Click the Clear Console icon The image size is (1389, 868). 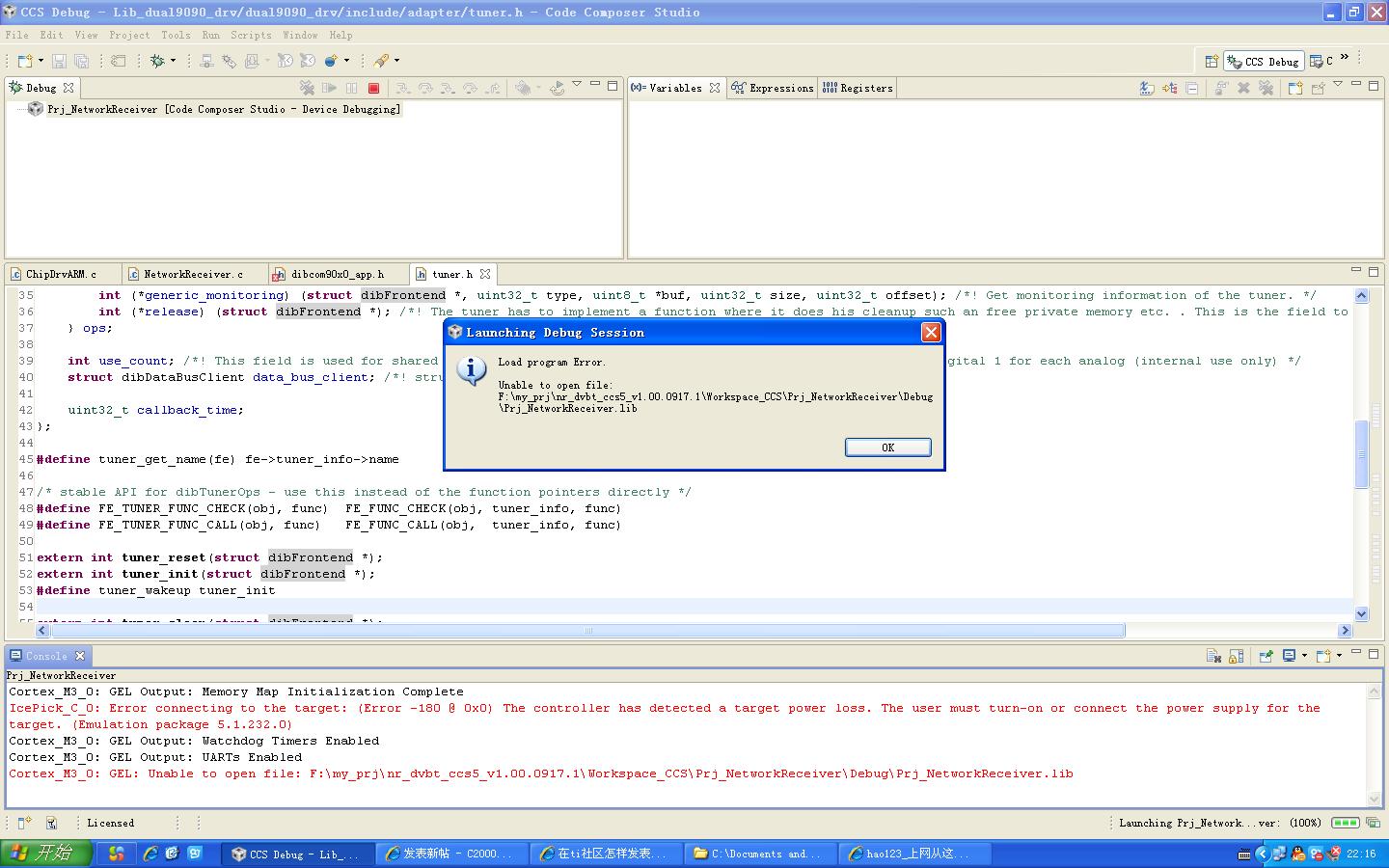pos(1213,656)
